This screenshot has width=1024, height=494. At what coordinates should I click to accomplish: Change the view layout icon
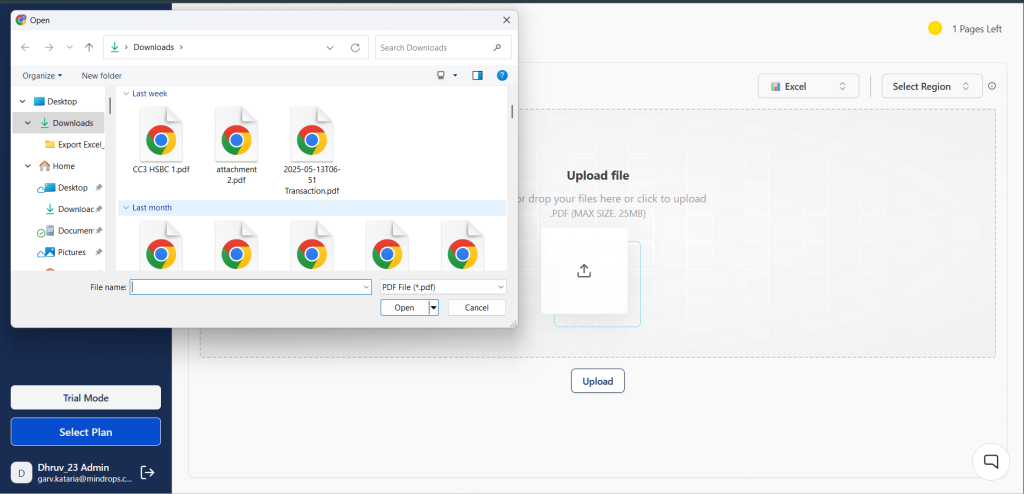(x=441, y=76)
